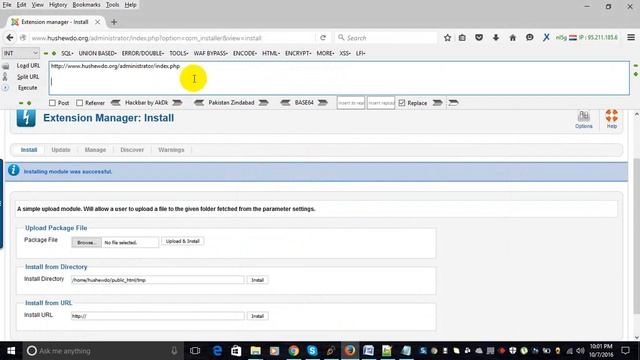The height and width of the screenshot is (360, 640).
Task: Open the Tools menu in menu bar
Action: [112, 5]
